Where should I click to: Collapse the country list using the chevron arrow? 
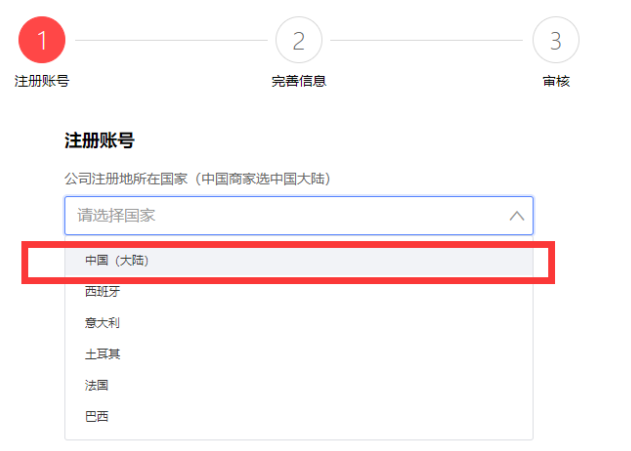click(x=516, y=215)
